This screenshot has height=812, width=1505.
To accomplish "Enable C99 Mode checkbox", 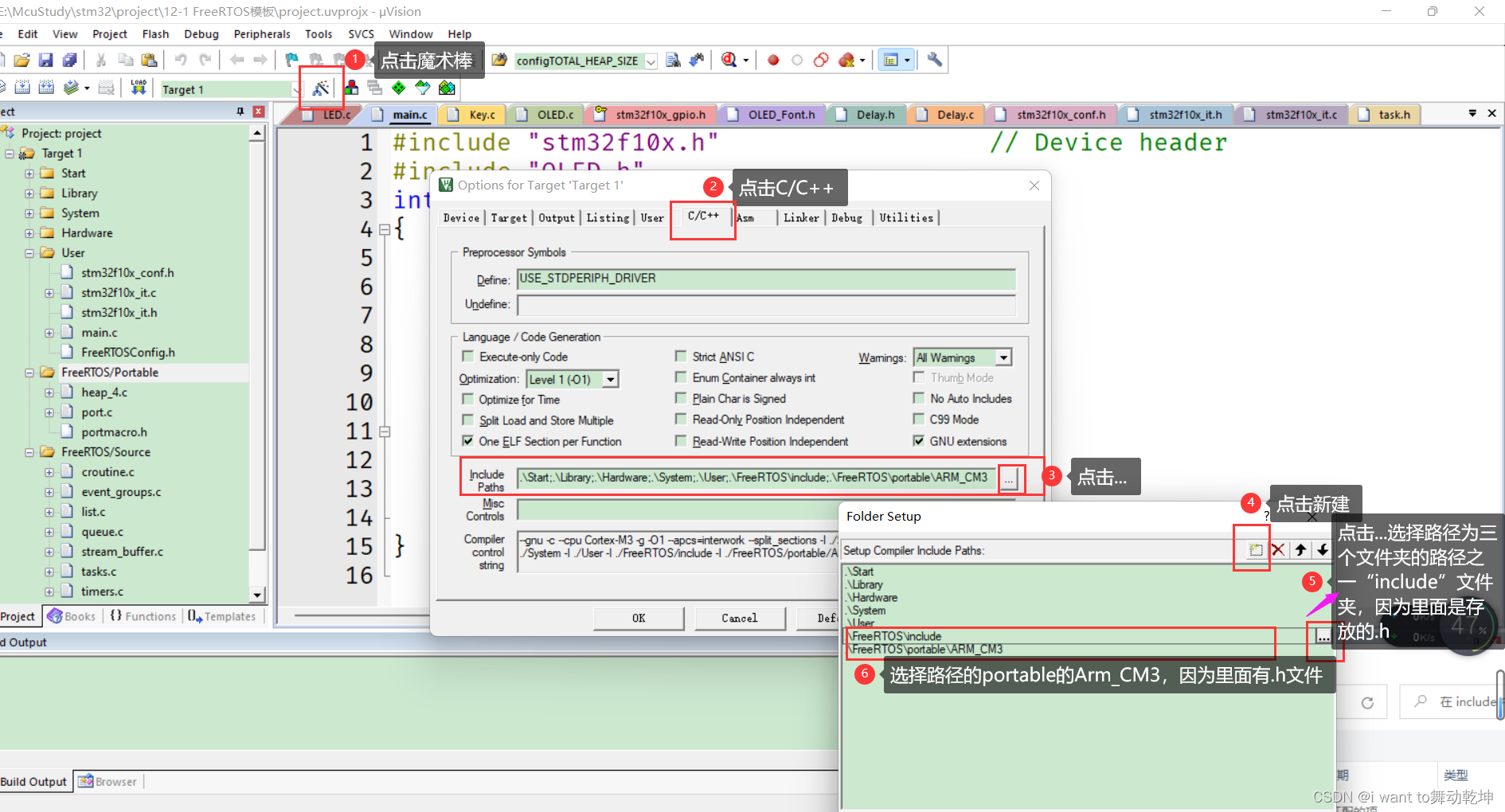I will pyautogui.click(x=919, y=419).
